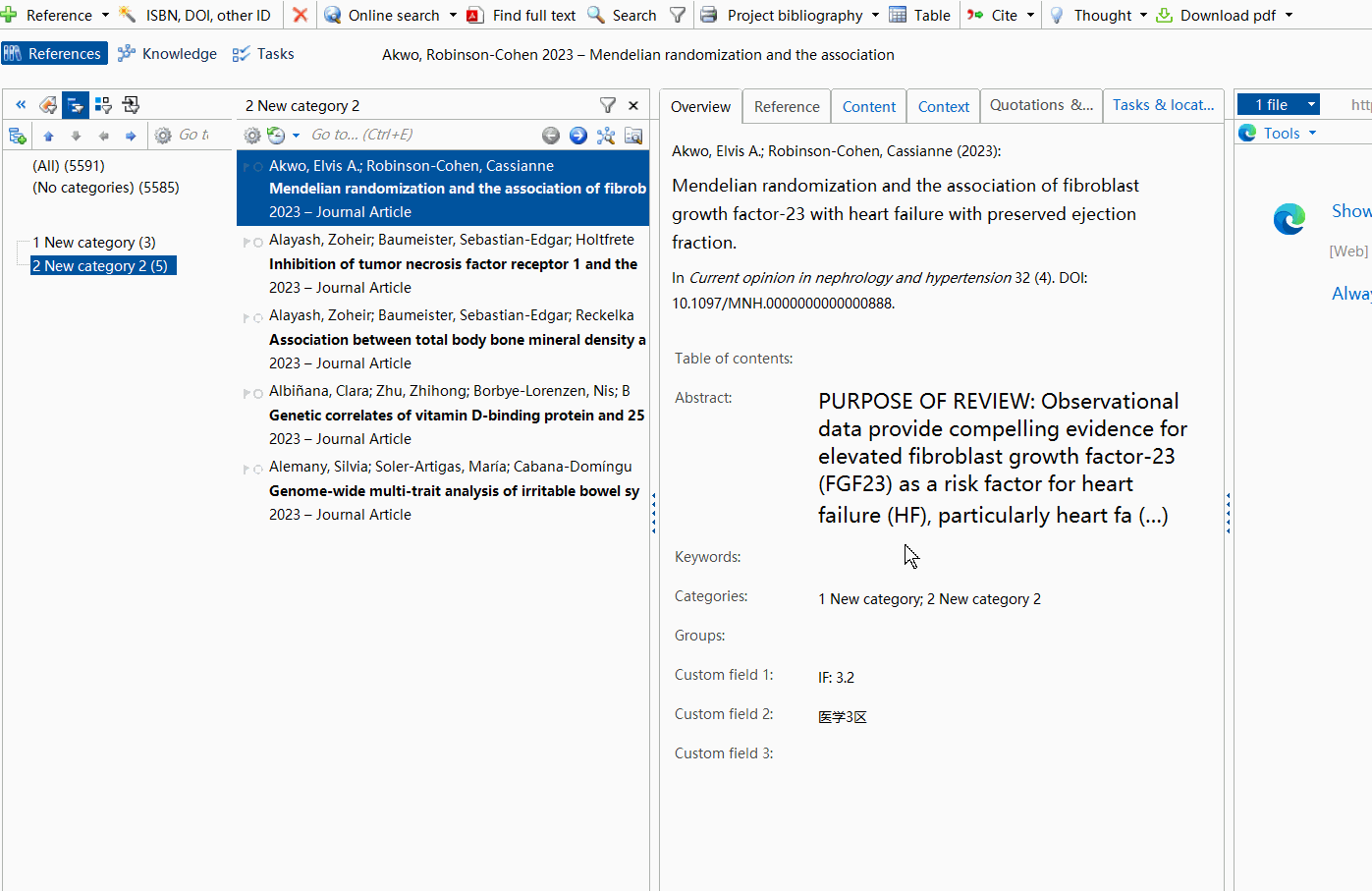
Task: Click the red X delete icon
Action: [301, 15]
